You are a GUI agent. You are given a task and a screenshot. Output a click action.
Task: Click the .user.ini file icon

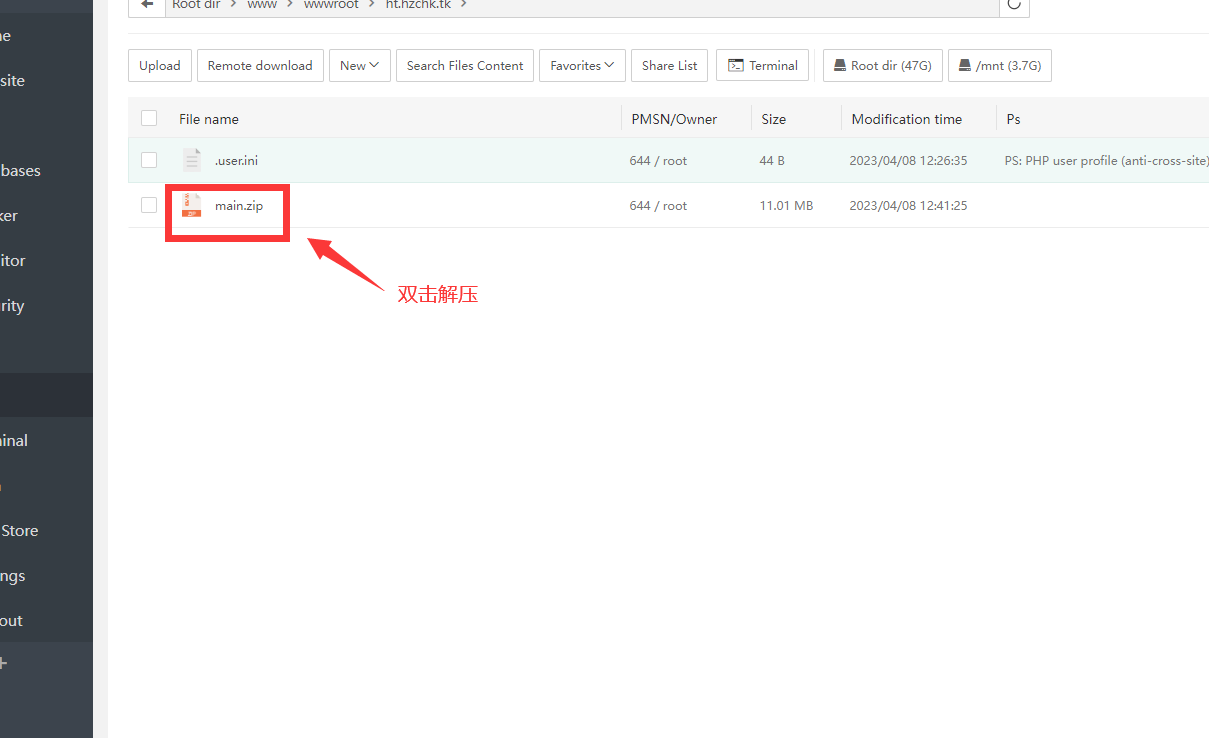click(191, 160)
